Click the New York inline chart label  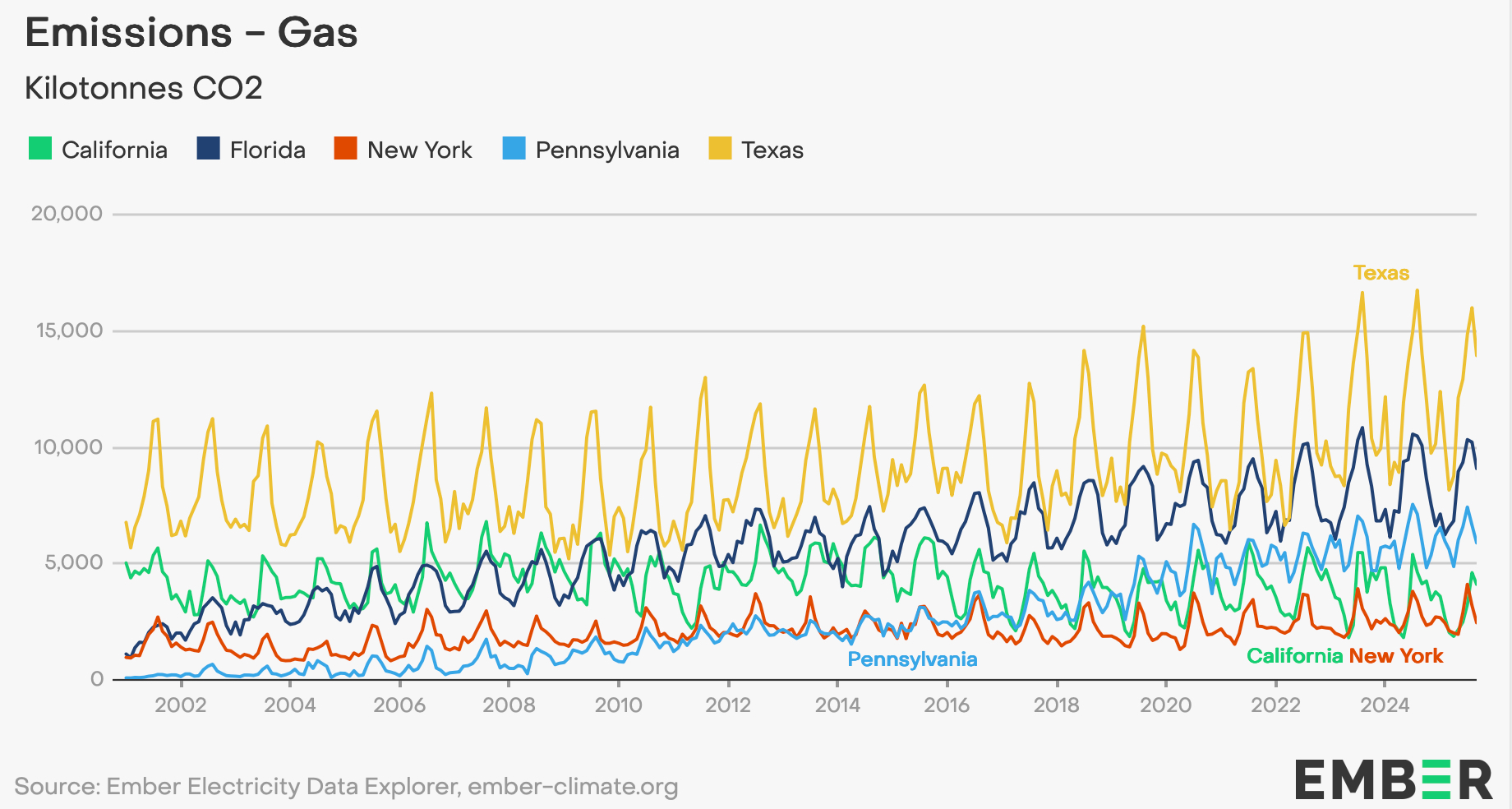pyautogui.click(x=1395, y=656)
